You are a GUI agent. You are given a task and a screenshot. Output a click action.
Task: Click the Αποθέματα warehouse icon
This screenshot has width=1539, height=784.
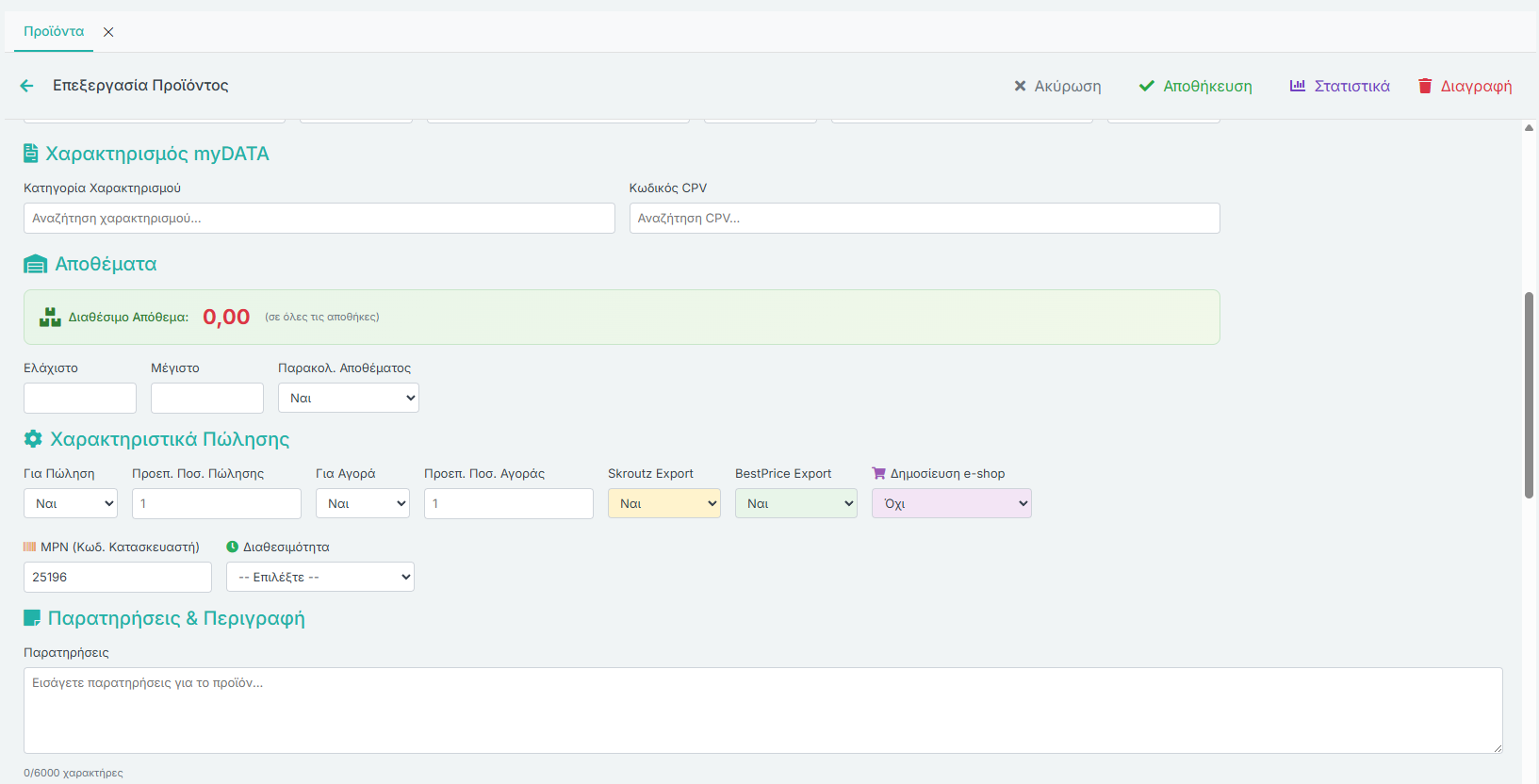(35, 265)
